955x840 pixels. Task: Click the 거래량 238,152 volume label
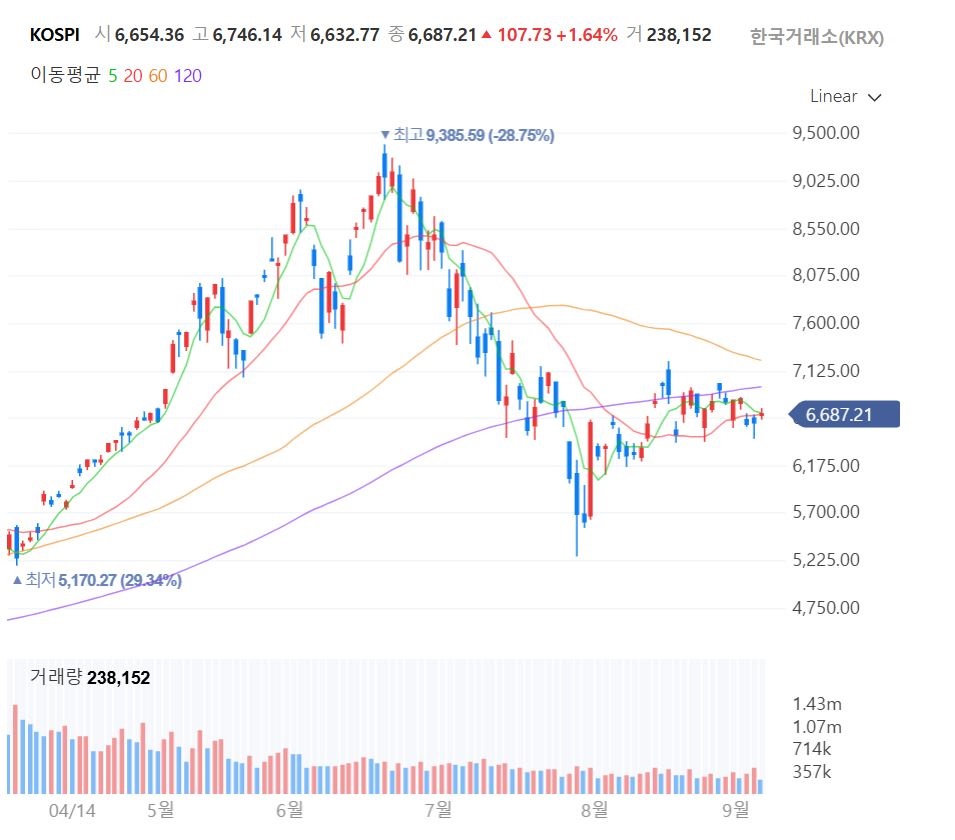(x=90, y=677)
